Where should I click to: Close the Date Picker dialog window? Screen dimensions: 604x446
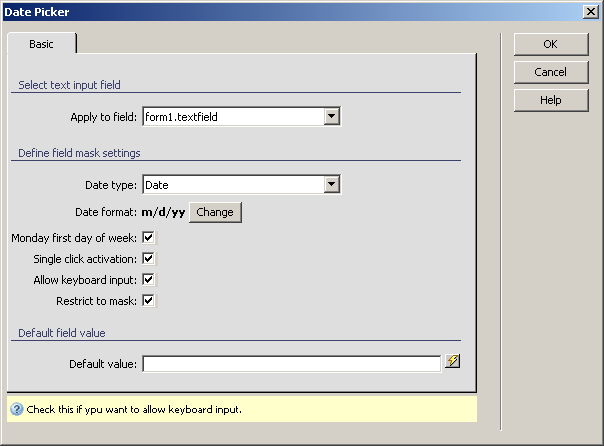click(x=591, y=10)
